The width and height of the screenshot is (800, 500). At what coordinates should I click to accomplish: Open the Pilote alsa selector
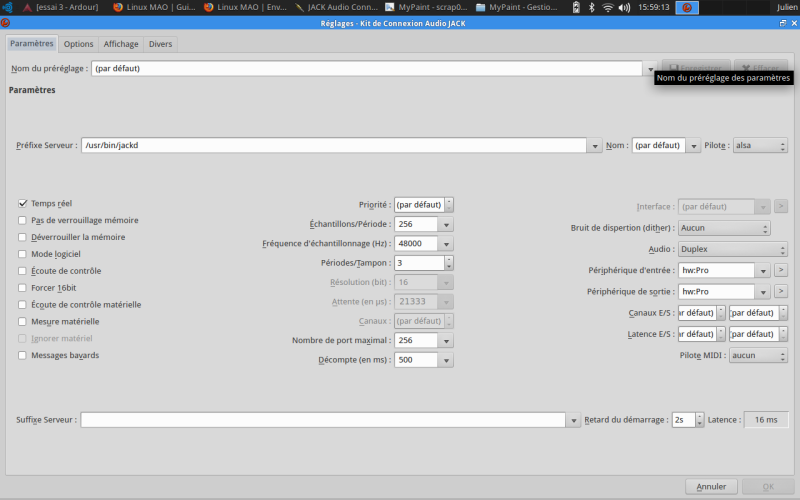coord(760,145)
